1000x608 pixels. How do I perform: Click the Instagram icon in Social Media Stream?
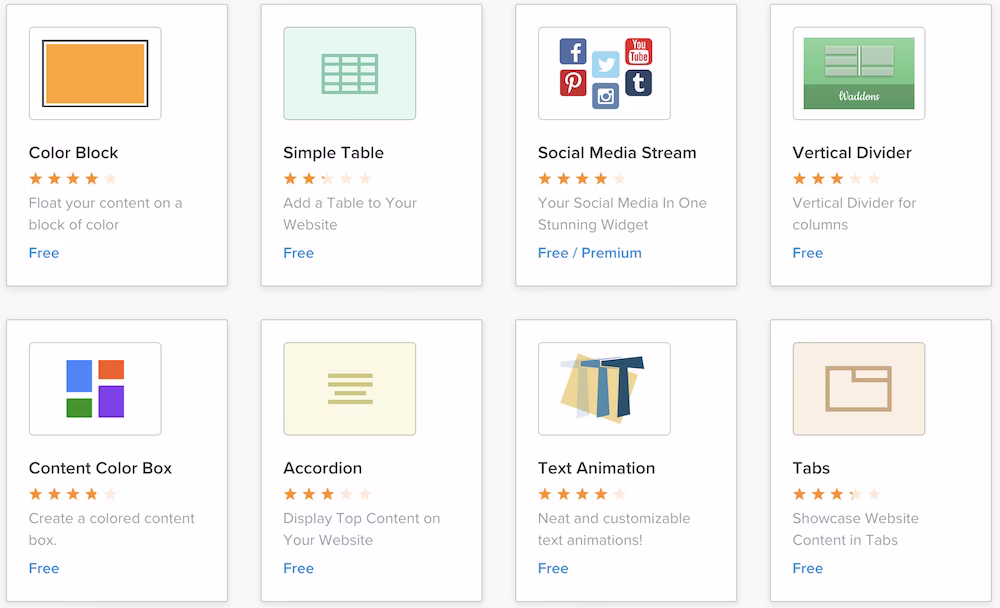coord(605,96)
